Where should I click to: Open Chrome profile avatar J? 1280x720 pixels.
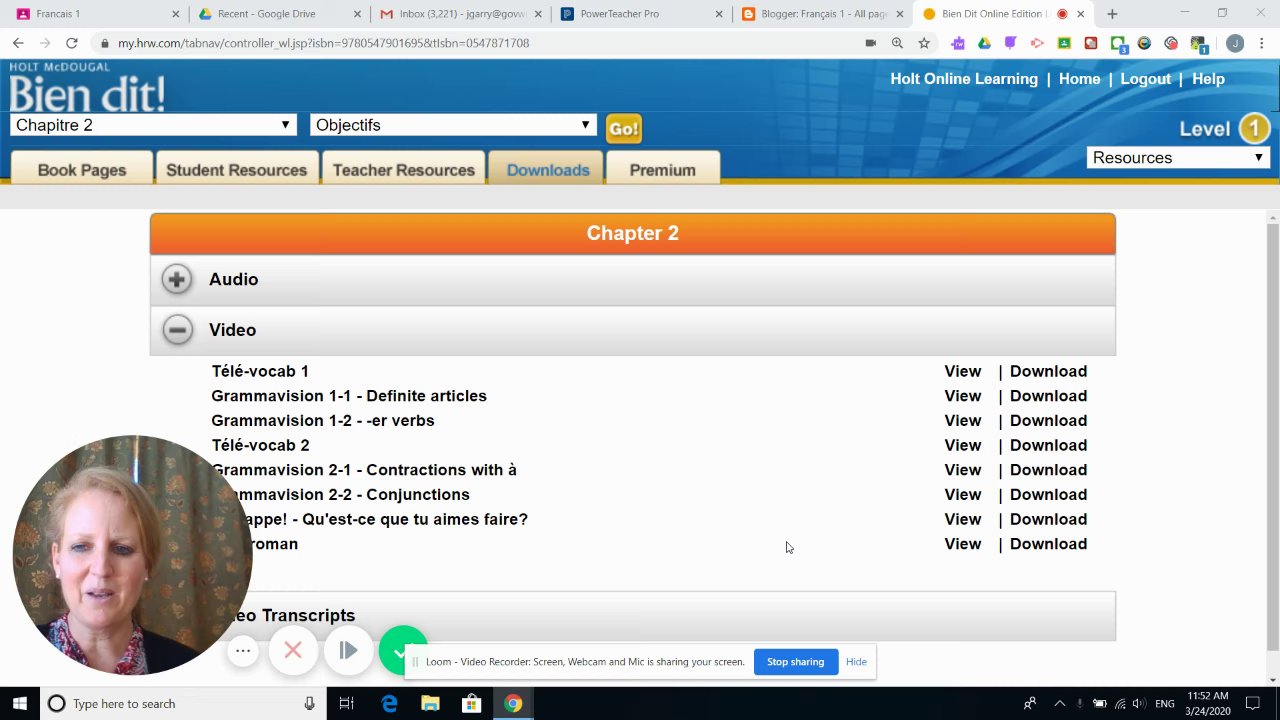tap(1235, 43)
